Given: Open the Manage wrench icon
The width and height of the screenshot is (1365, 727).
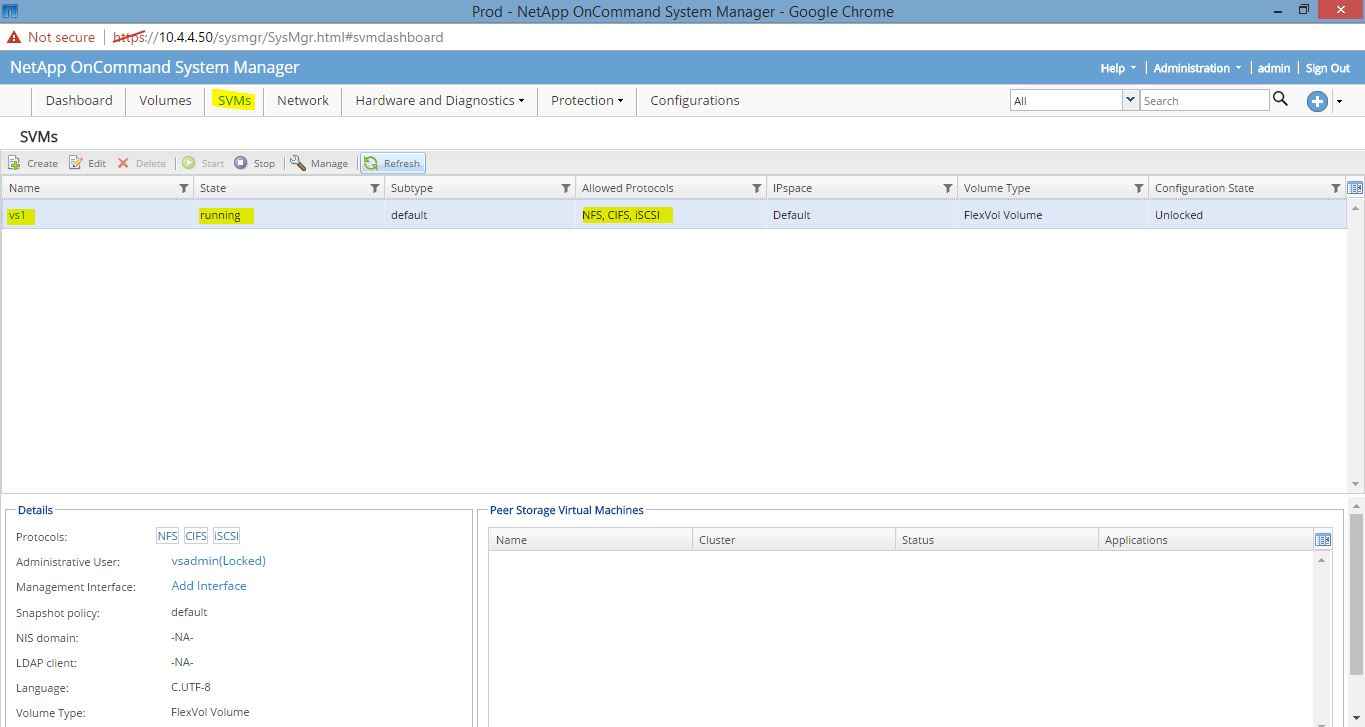Looking at the screenshot, I should pyautogui.click(x=297, y=162).
